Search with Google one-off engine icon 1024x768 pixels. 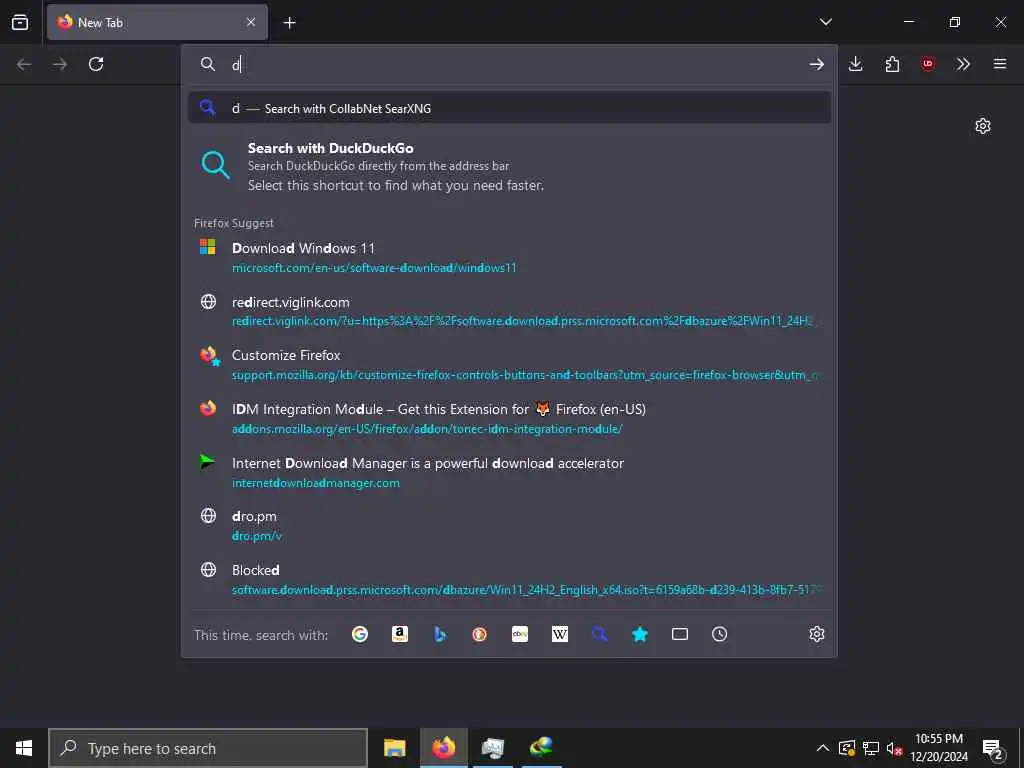360,634
